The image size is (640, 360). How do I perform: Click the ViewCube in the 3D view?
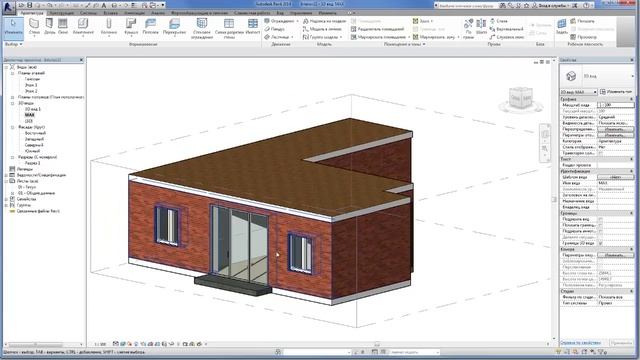[521, 98]
